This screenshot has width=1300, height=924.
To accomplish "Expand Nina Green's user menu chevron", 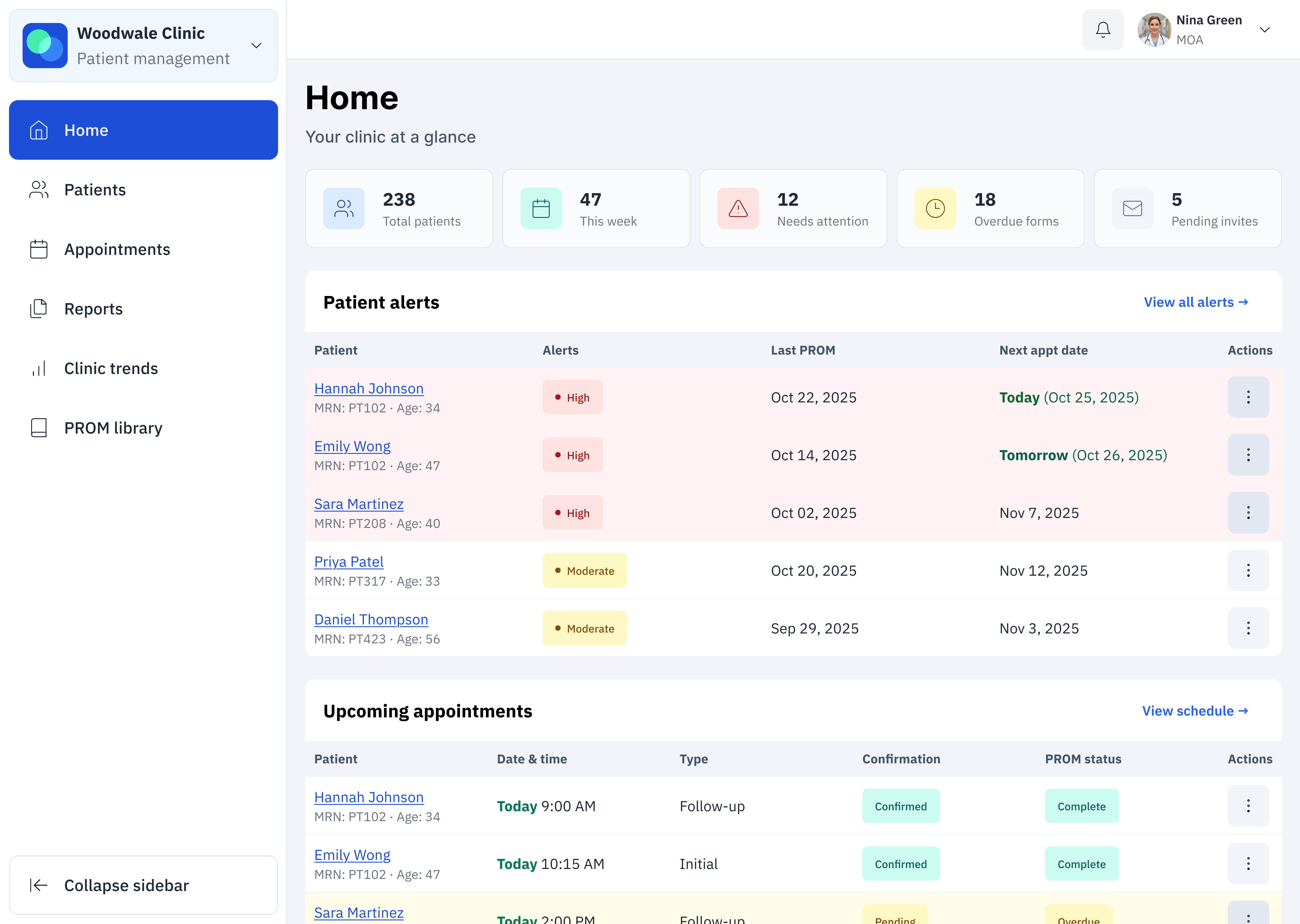I will (x=1265, y=30).
